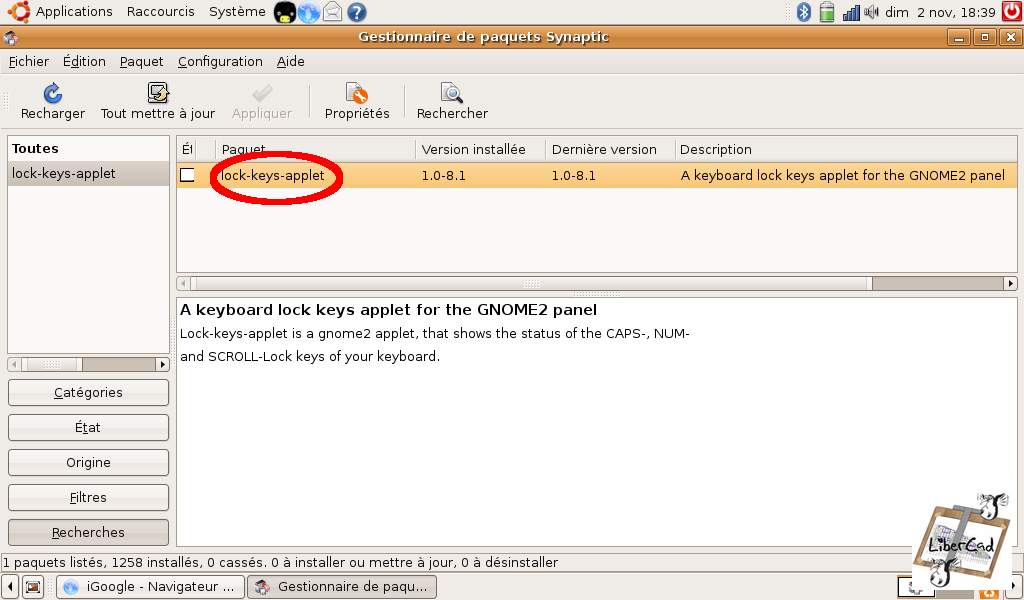This screenshot has width=1024, height=600.
Task: Click the volume speaker icon
Action: [x=871, y=12]
